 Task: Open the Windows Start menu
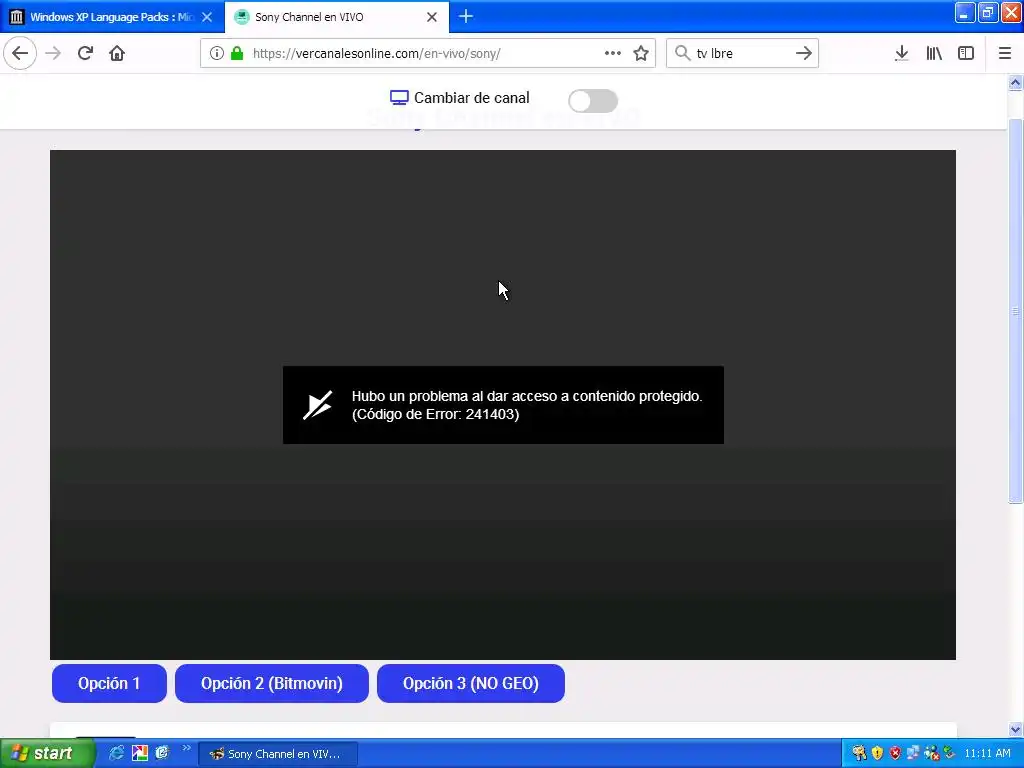[x=47, y=753]
